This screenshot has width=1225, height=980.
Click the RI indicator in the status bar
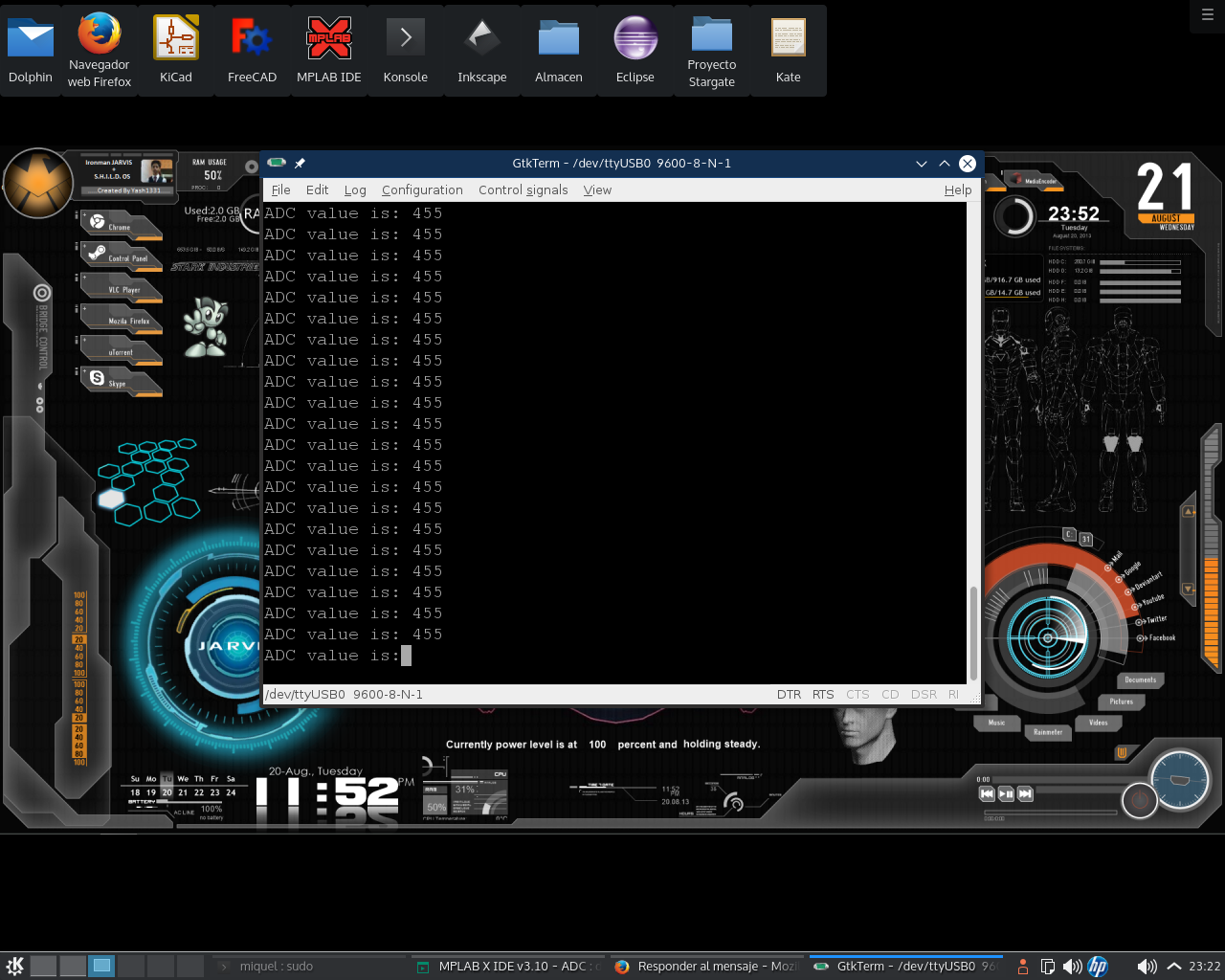953,695
